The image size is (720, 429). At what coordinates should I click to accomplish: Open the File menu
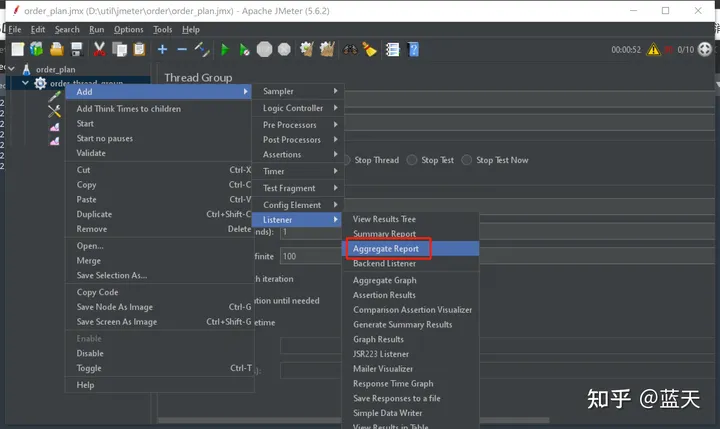pos(15,29)
